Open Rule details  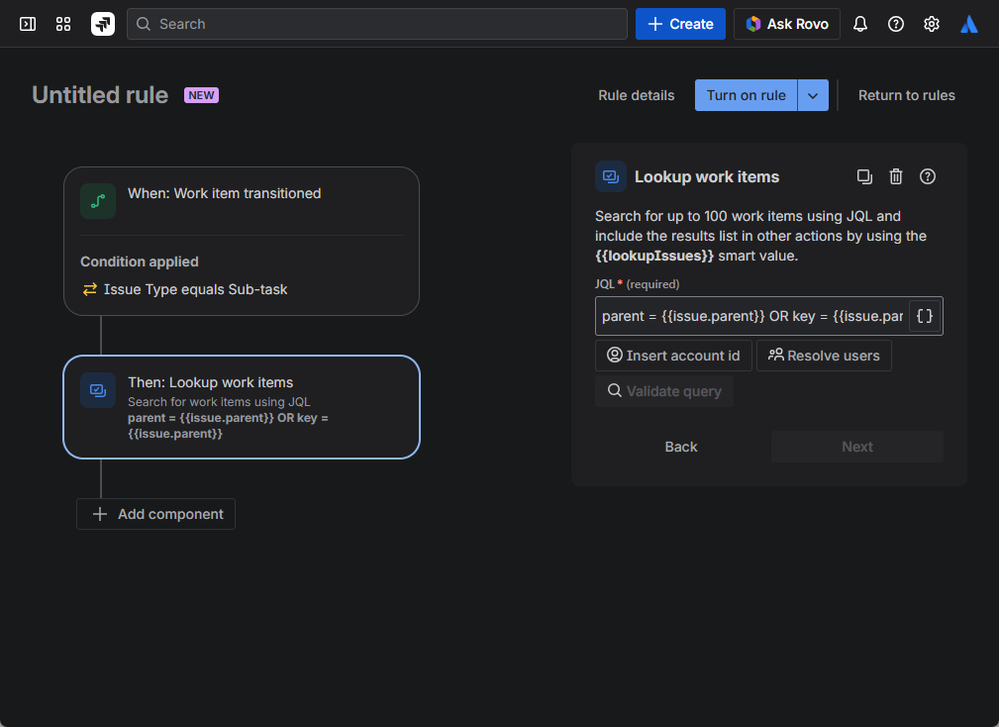(x=636, y=96)
